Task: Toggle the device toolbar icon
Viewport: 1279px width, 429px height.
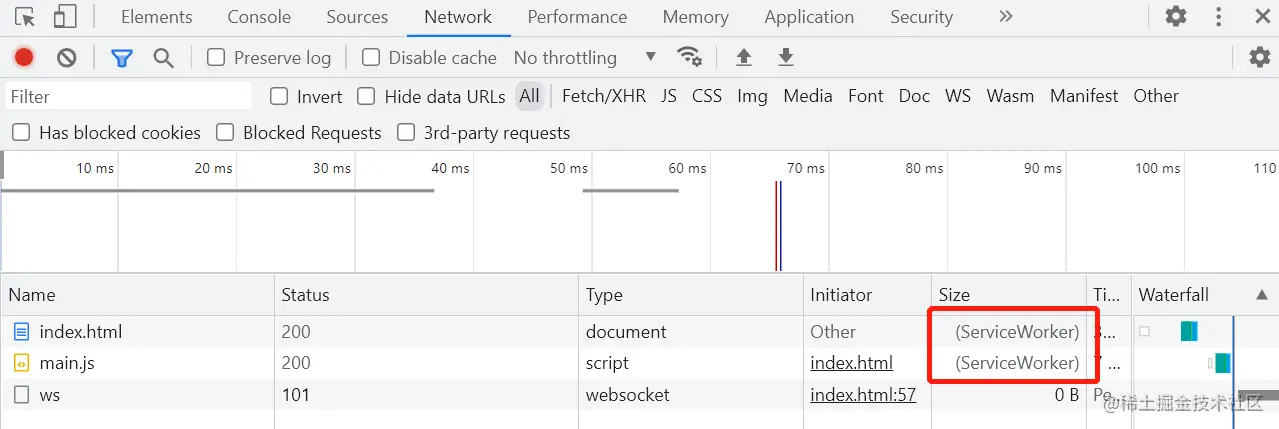Action: point(65,17)
